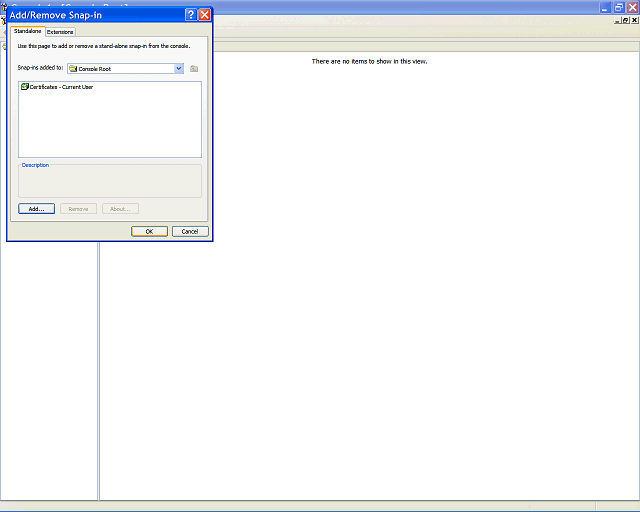640x512 pixels.
Task: Minimize the inner console child window
Action: (x=617, y=20)
